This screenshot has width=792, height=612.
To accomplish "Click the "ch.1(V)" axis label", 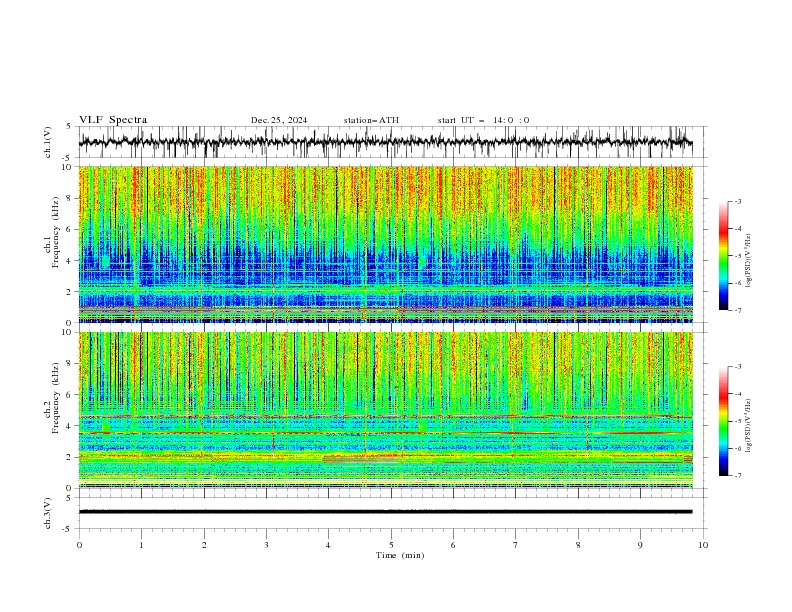I will (x=48, y=142).
